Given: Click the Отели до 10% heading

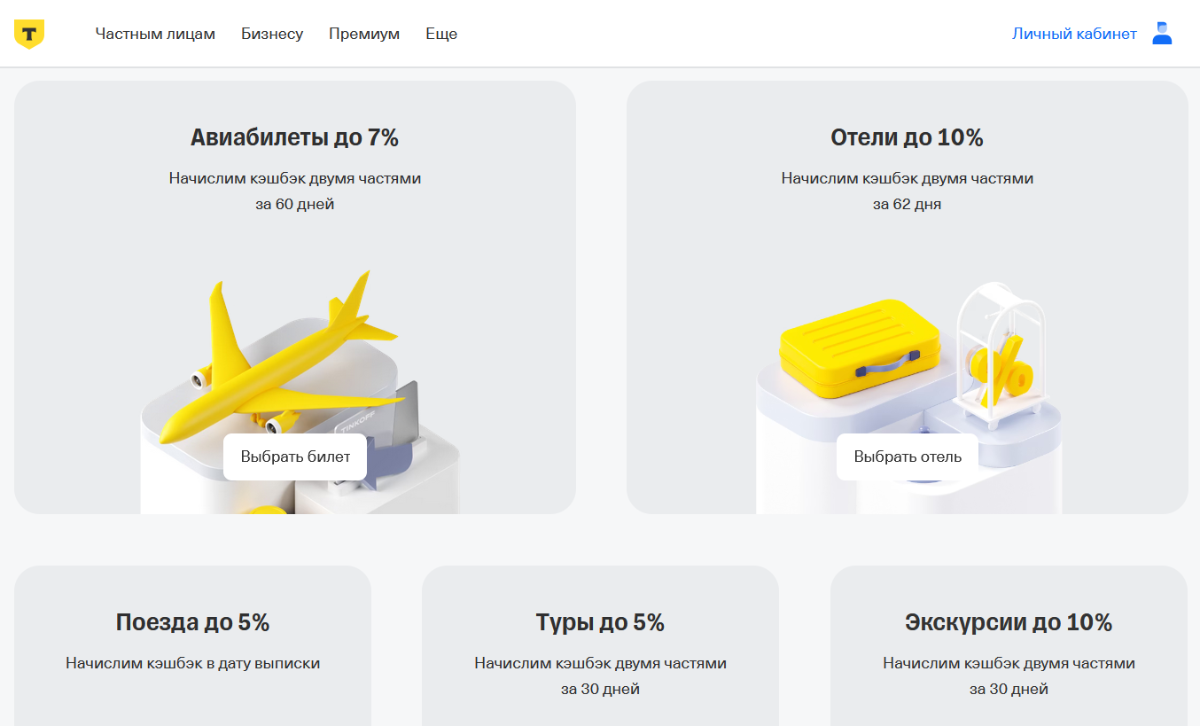Looking at the screenshot, I should point(907,137).
